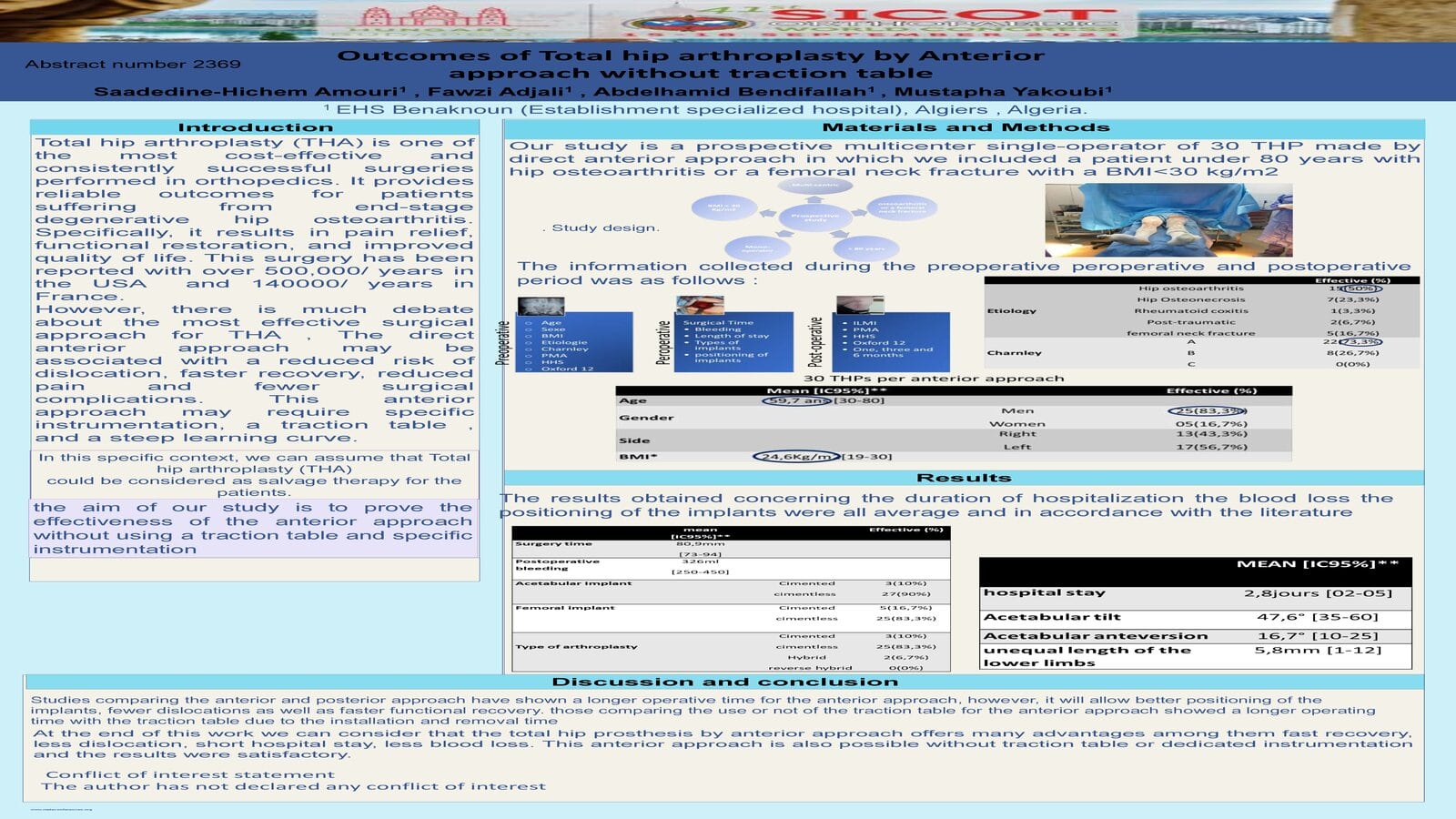Click the circled 59,7 ans age value
Screen dimensions: 1456x819
click(x=796, y=400)
